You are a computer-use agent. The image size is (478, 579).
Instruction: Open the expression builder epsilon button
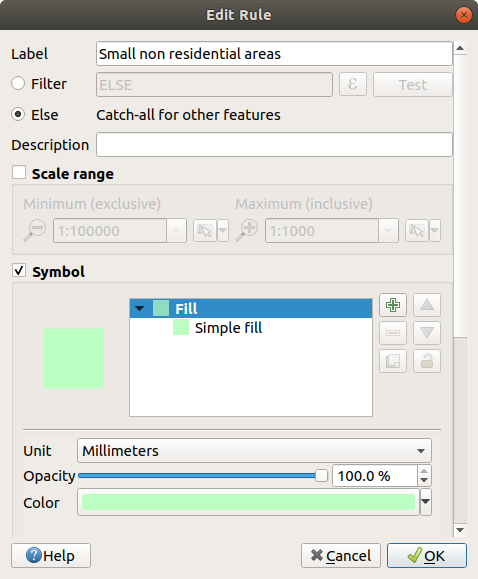pos(353,85)
